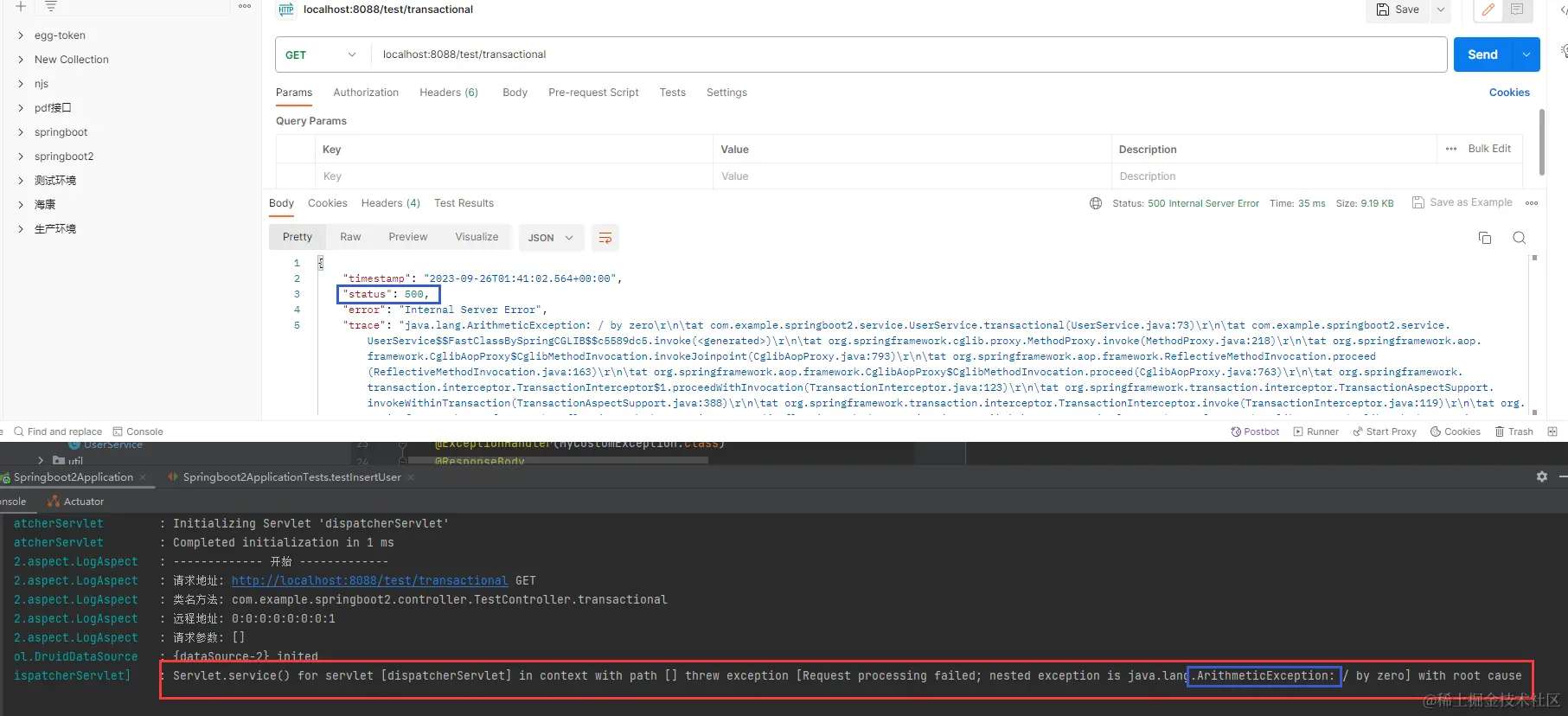The width and height of the screenshot is (1568, 716).
Task: Open the request Body tab
Action: (515, 93)
